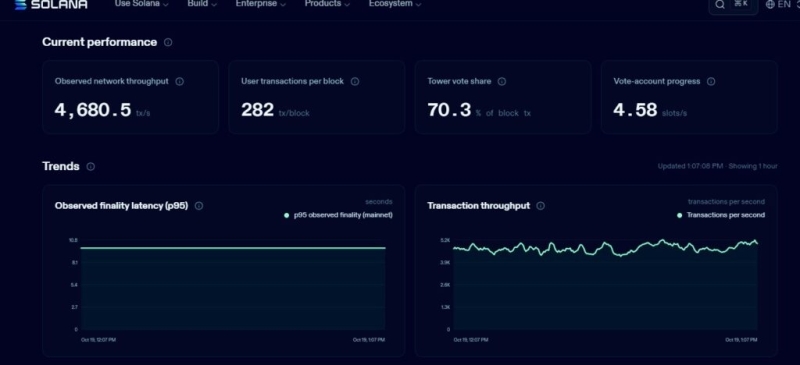Open the Use Solana menu

pos(141,4)
